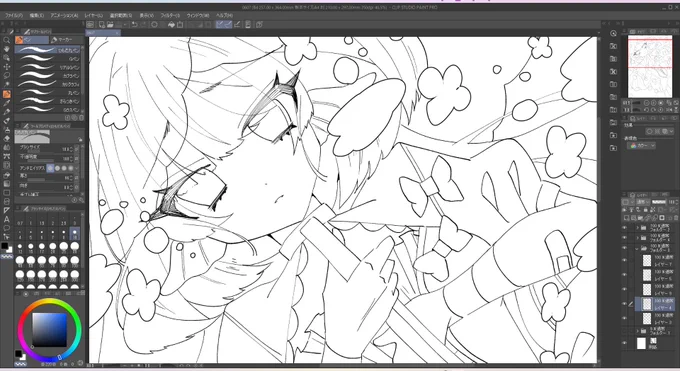Choose the first anti-aliasing option (none)
Viewport: 680px width, 371px height.
click(50, 168)
